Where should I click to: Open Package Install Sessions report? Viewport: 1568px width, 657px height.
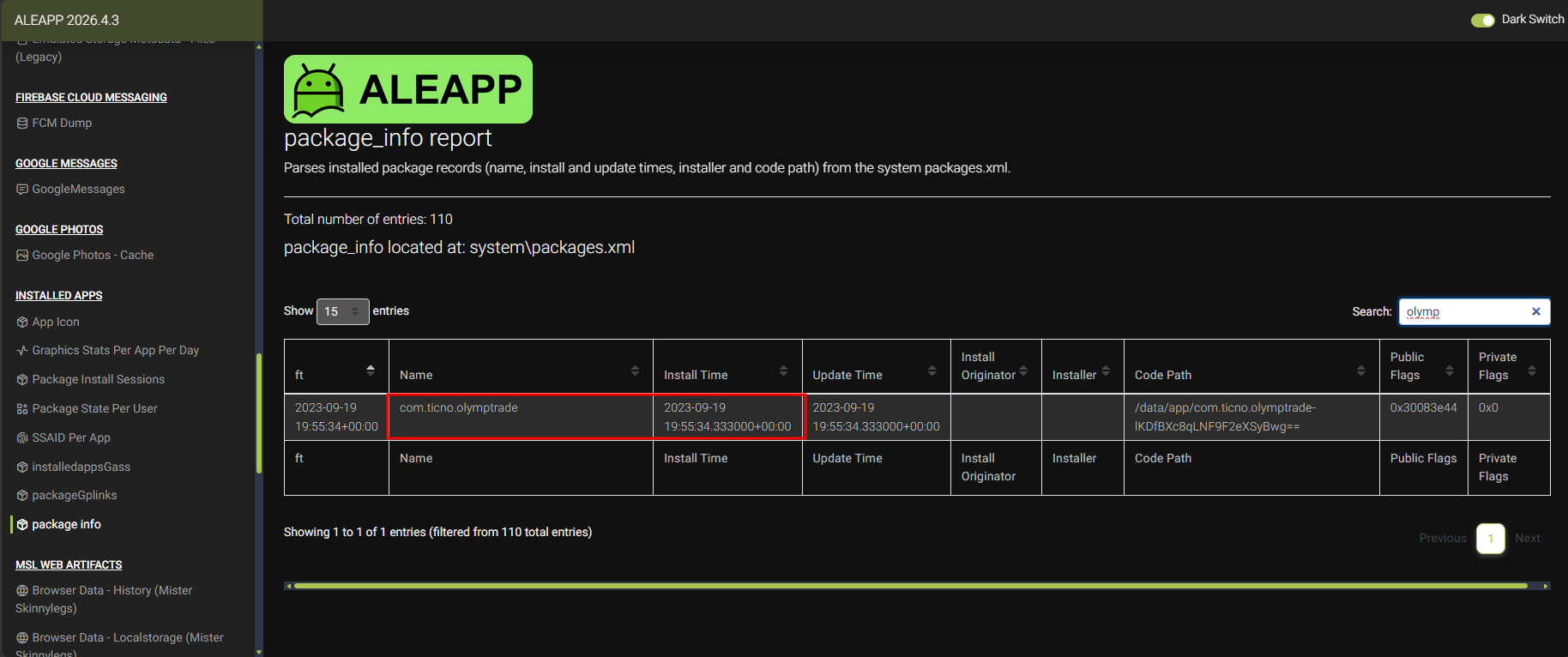(x=98, y=379)
